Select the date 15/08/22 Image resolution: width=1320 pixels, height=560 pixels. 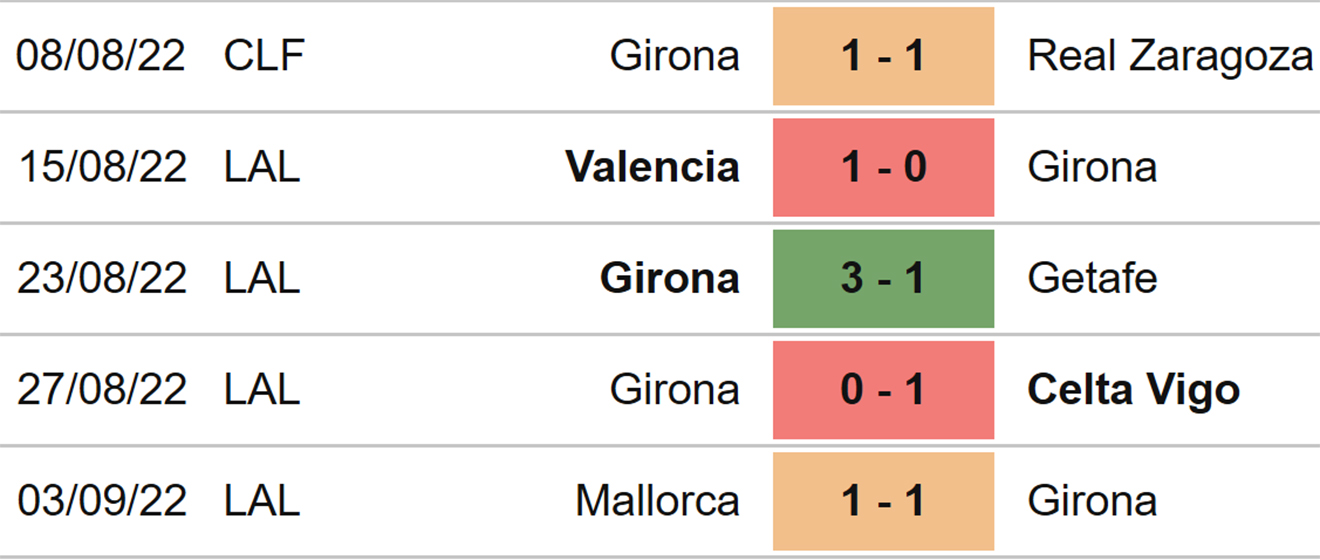101,167
